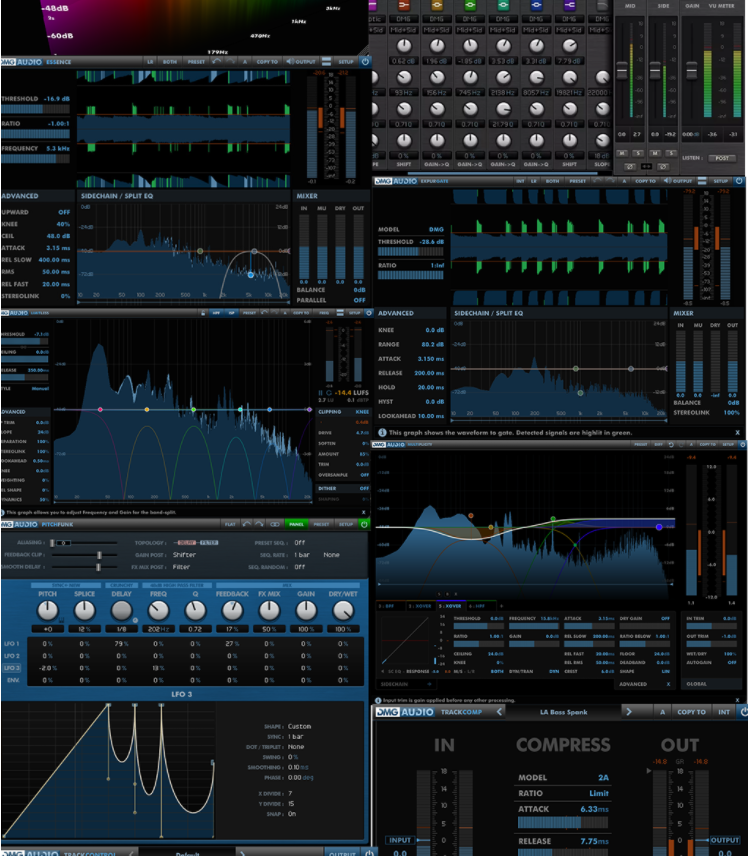Click the teal band shape icon
This screenshot has height=856, width=748.
(503, 5)
